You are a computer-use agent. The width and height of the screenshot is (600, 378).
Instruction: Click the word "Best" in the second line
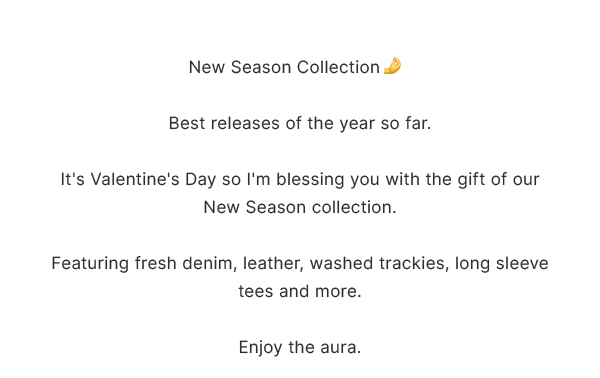(x=187, y=123)
